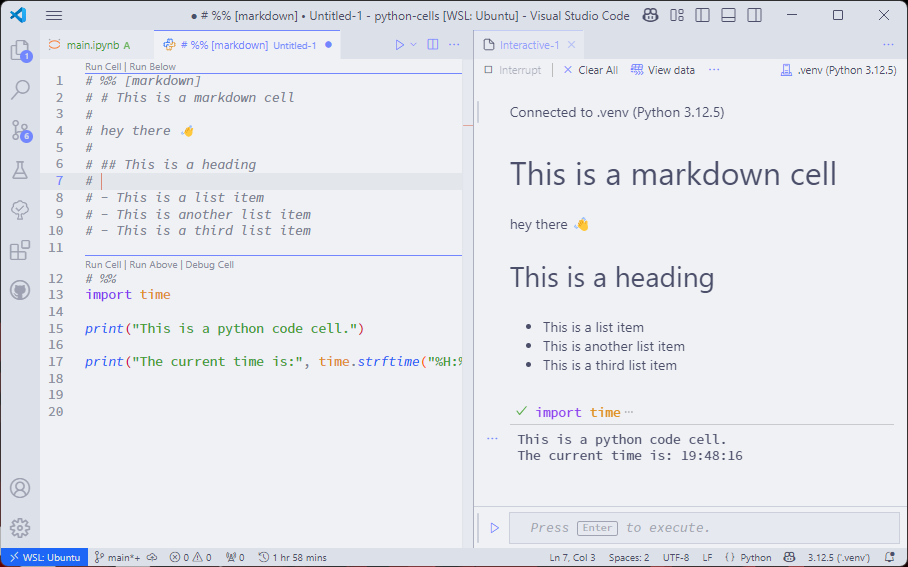
Task: Click Run Cell above the import time cell
Action: [103, 265]
